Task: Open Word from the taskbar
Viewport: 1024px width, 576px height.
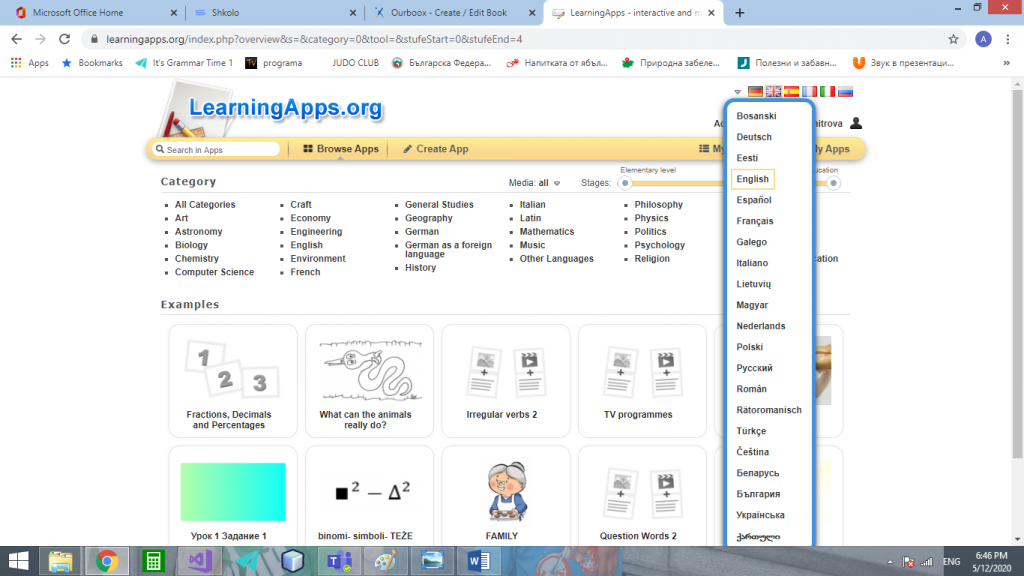Action: 479,561
